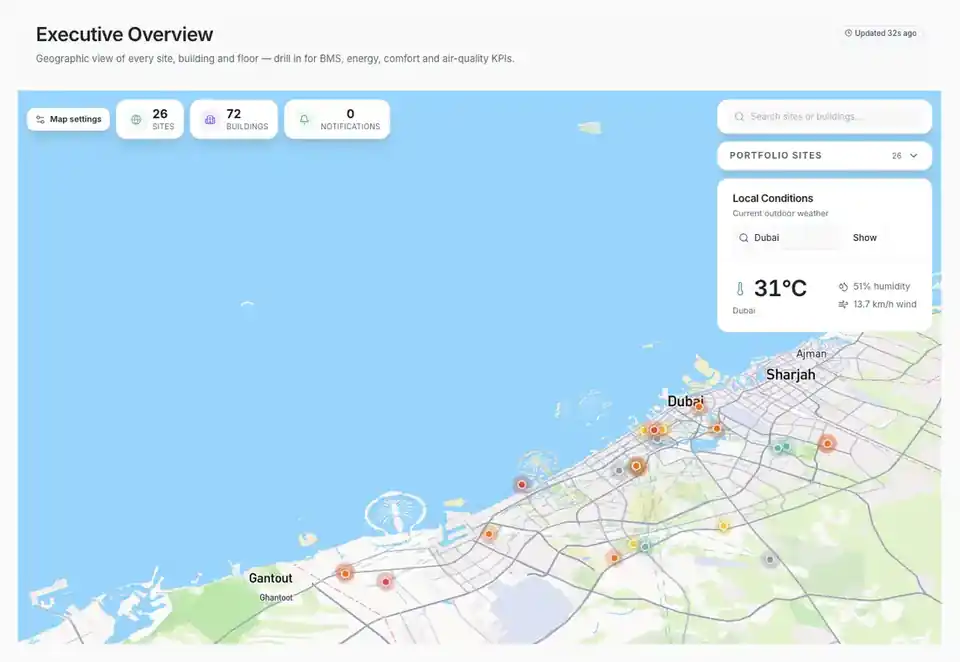Click the globe icon on Sites card
This screenshot has height=662, width=960.
[x=137, y=119]
